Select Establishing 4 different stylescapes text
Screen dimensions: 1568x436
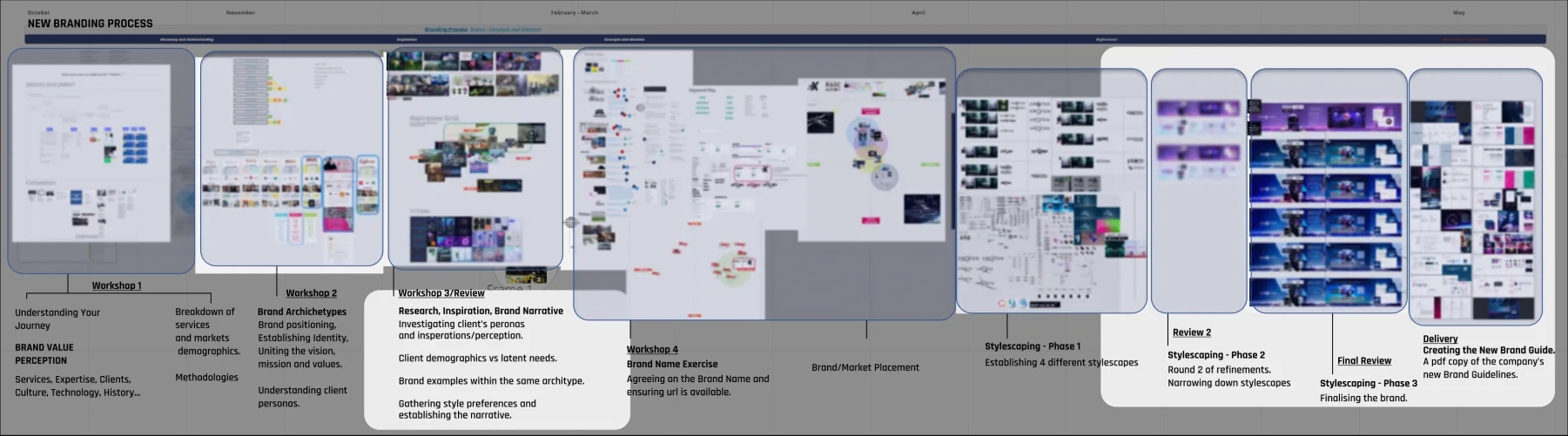click(x=1061, y=362)
